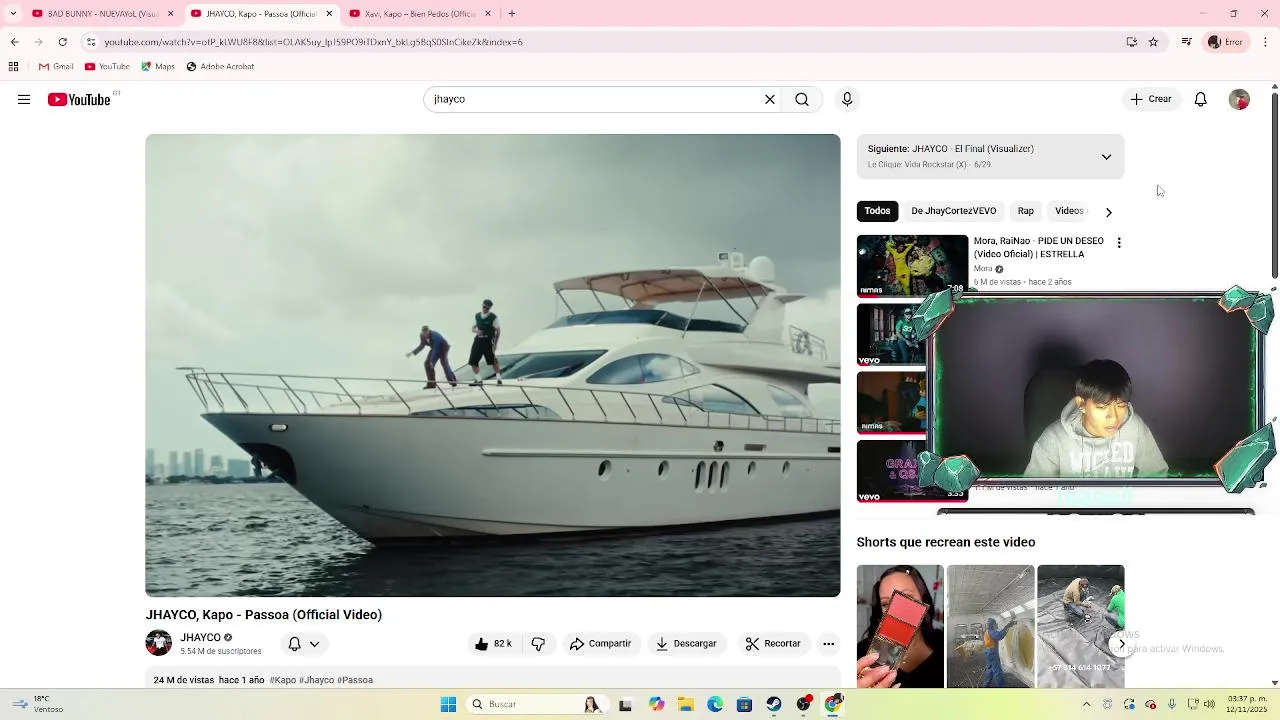Image resolution: width=1280 pixels, height=720 pixels.
Task: Open the Gmail bookmark
Action: pos(56,67)
